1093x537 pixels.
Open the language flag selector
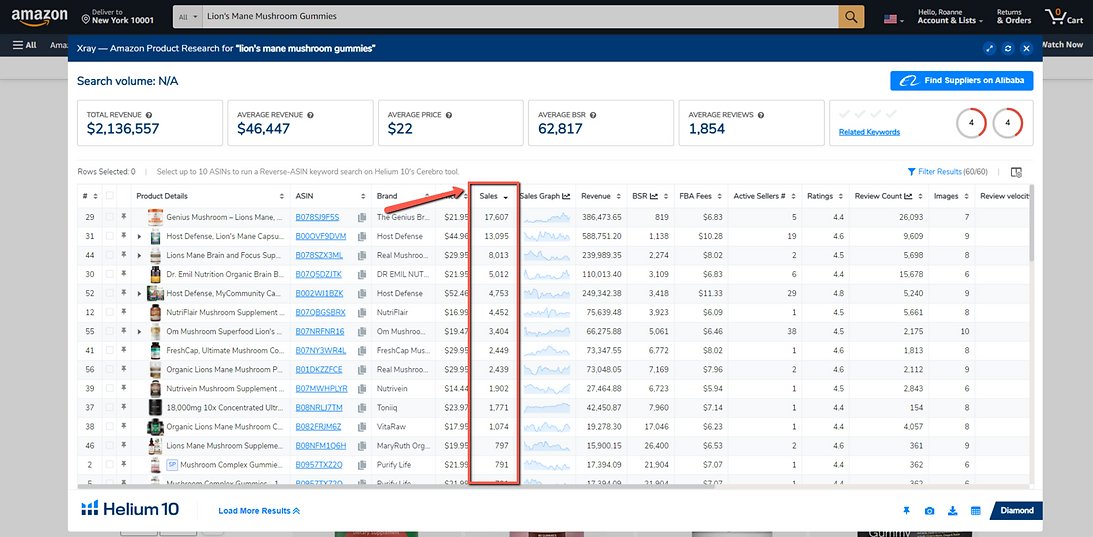(x=894, y=20)
